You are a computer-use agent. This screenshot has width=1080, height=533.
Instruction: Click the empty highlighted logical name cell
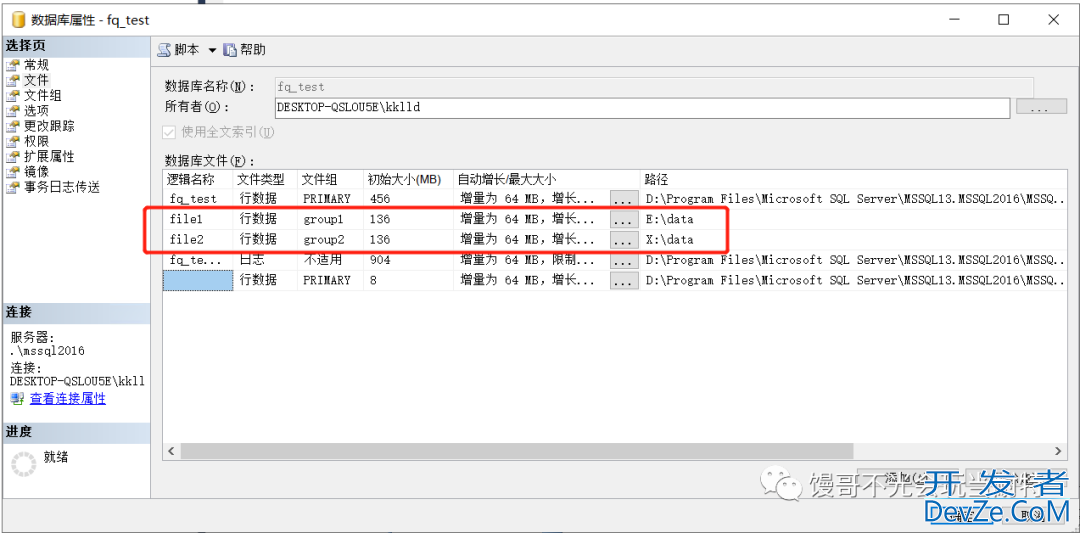coord(198,280)
